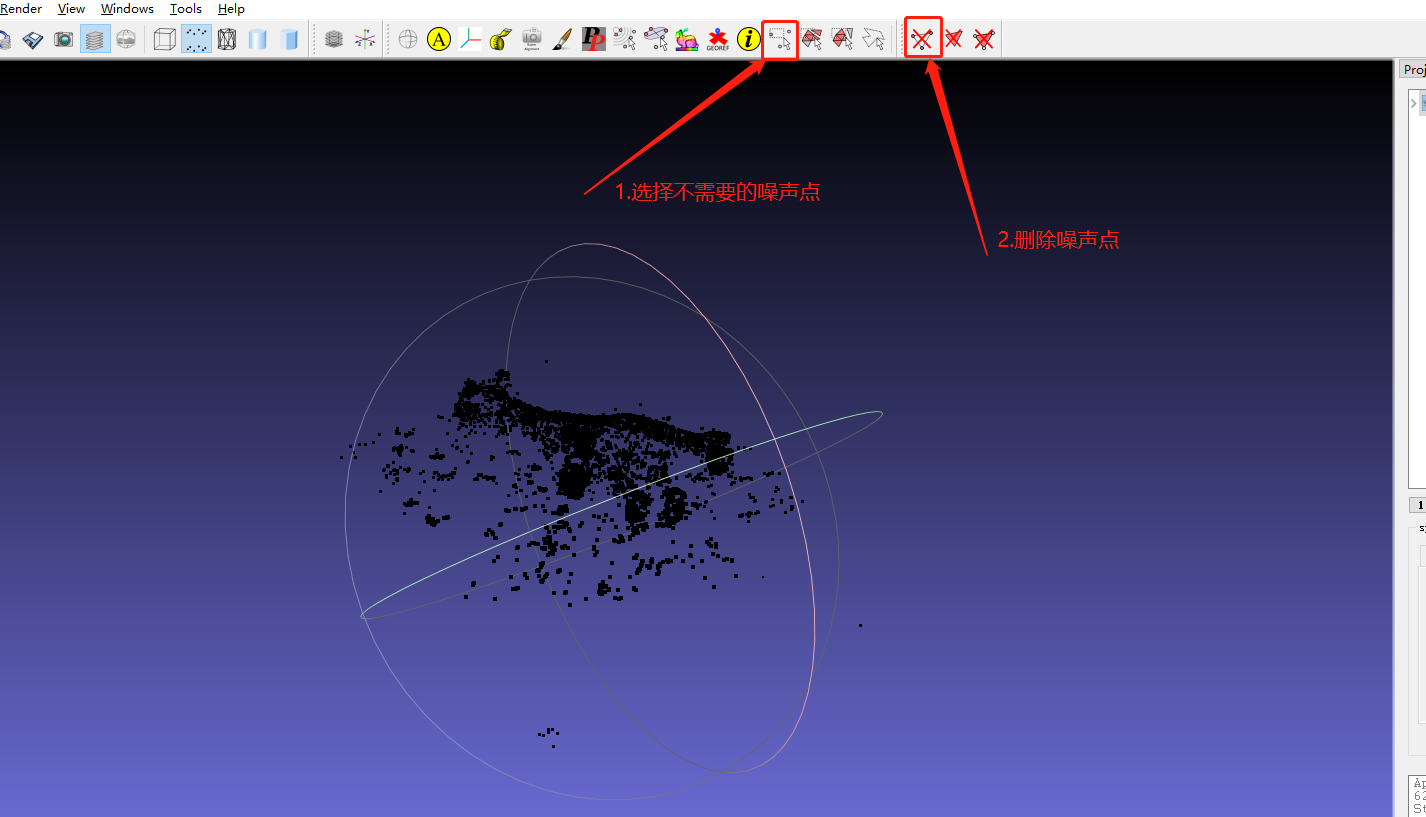
Task: Click the log text box at bottom right
Action: click(x=1417, y=796)
